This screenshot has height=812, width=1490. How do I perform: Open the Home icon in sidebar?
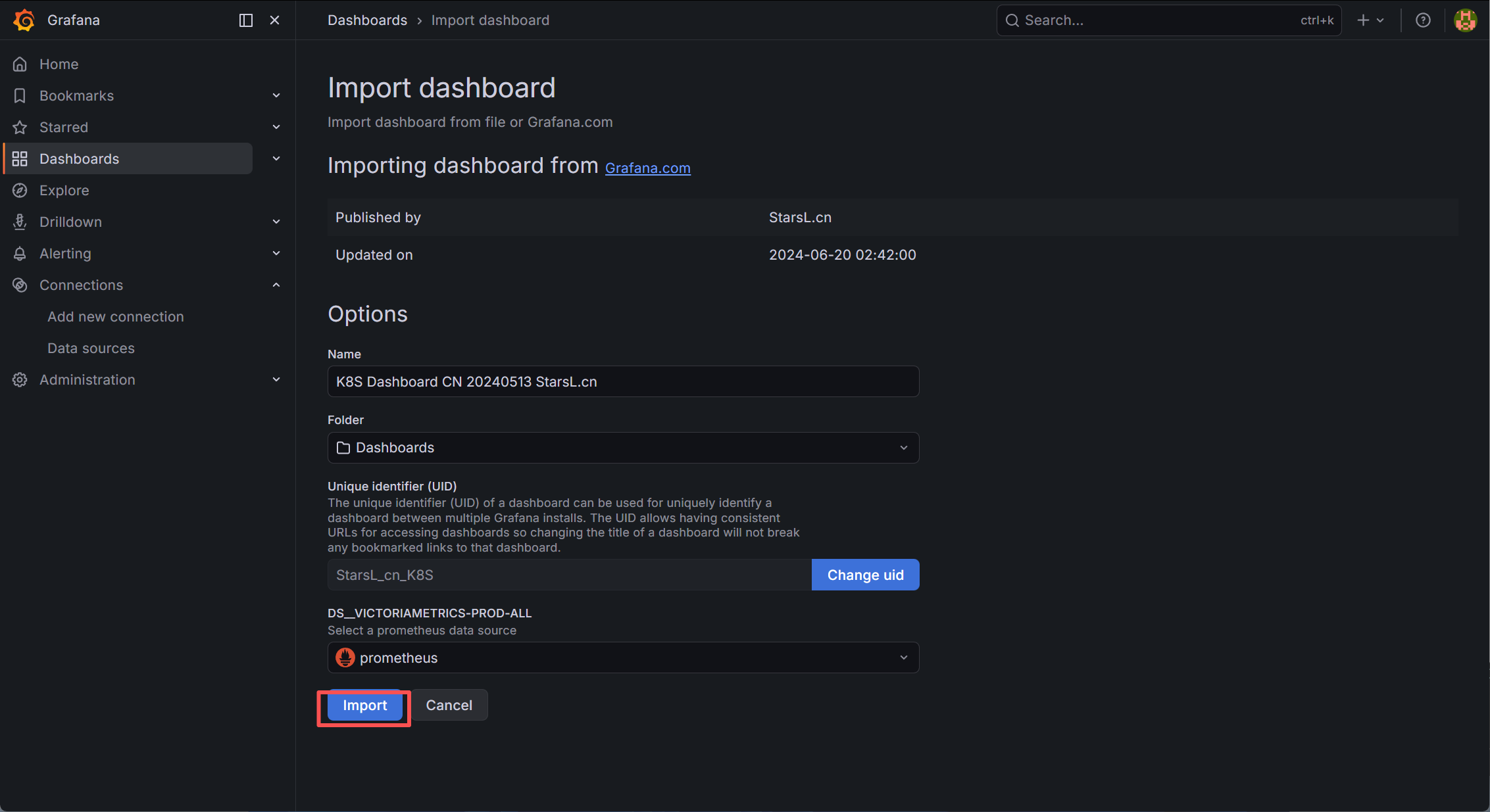click(20, 64)
